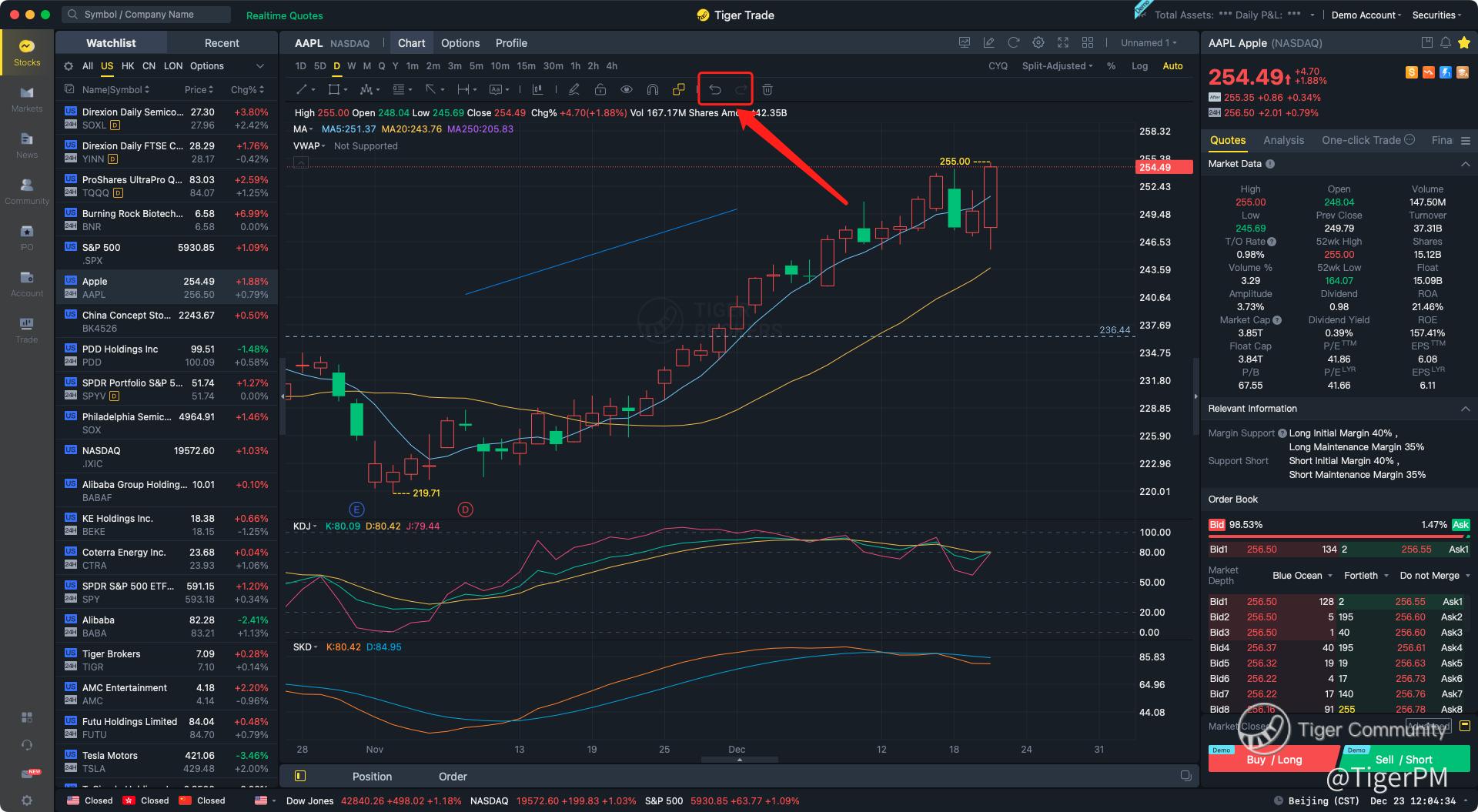Switch to Options tab
The width and height of the screenshot is (1478, 812).
pyautogui.click(x=460, y=43)
